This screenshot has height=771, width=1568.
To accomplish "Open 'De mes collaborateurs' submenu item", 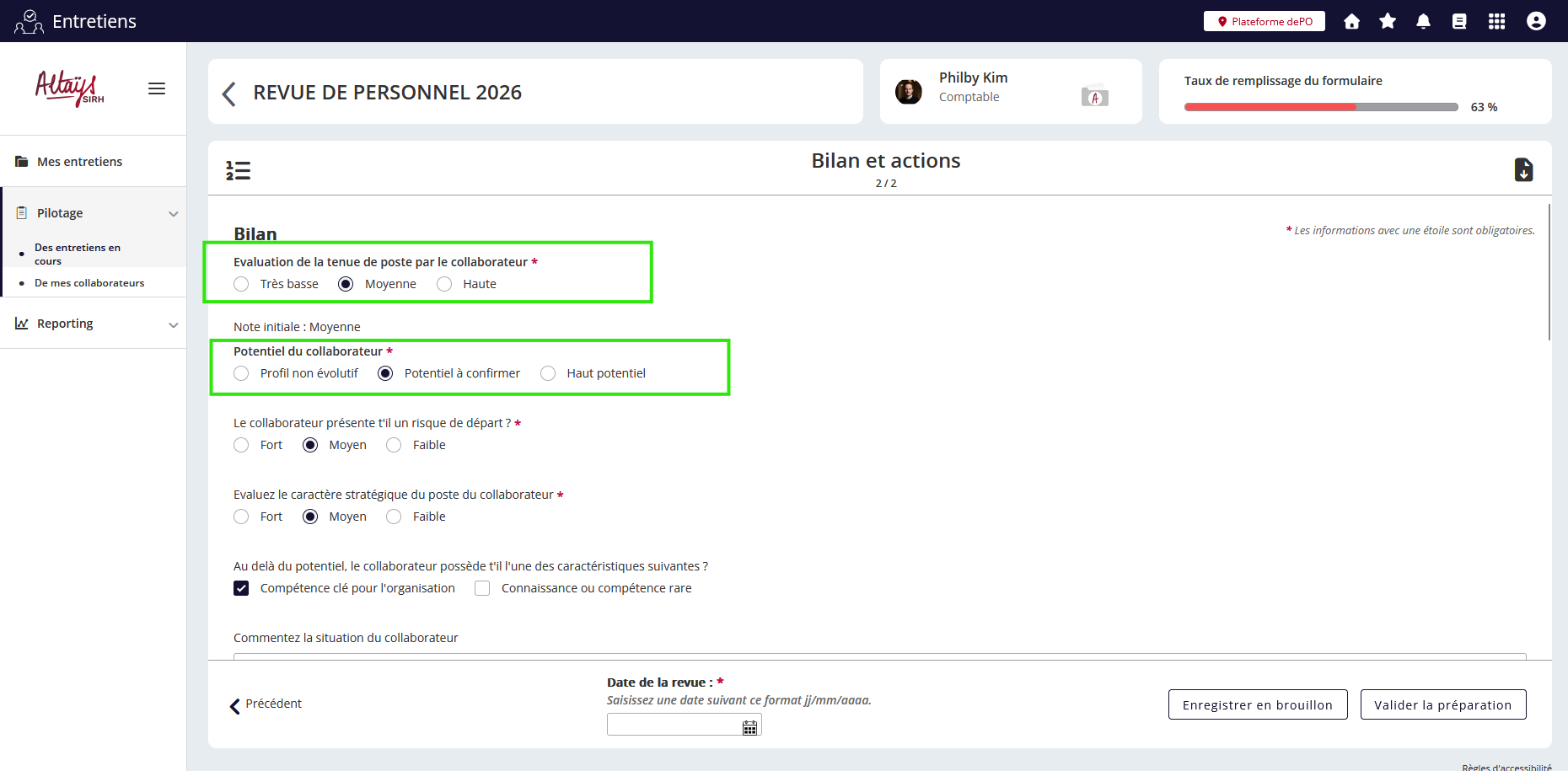I will pyautogui.click(x=89, y=283).
